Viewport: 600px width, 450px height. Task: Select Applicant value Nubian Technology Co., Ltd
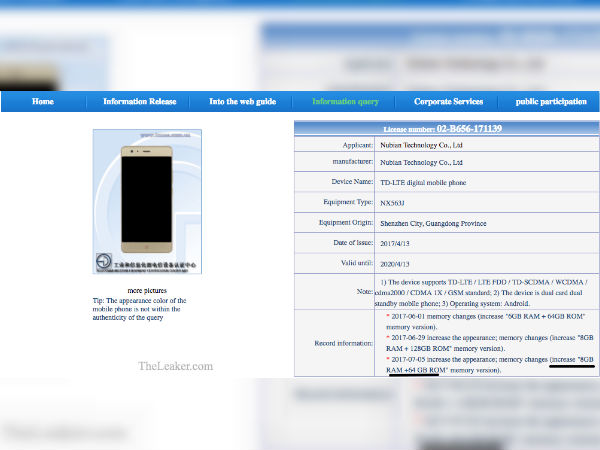[x=421, y=145]
